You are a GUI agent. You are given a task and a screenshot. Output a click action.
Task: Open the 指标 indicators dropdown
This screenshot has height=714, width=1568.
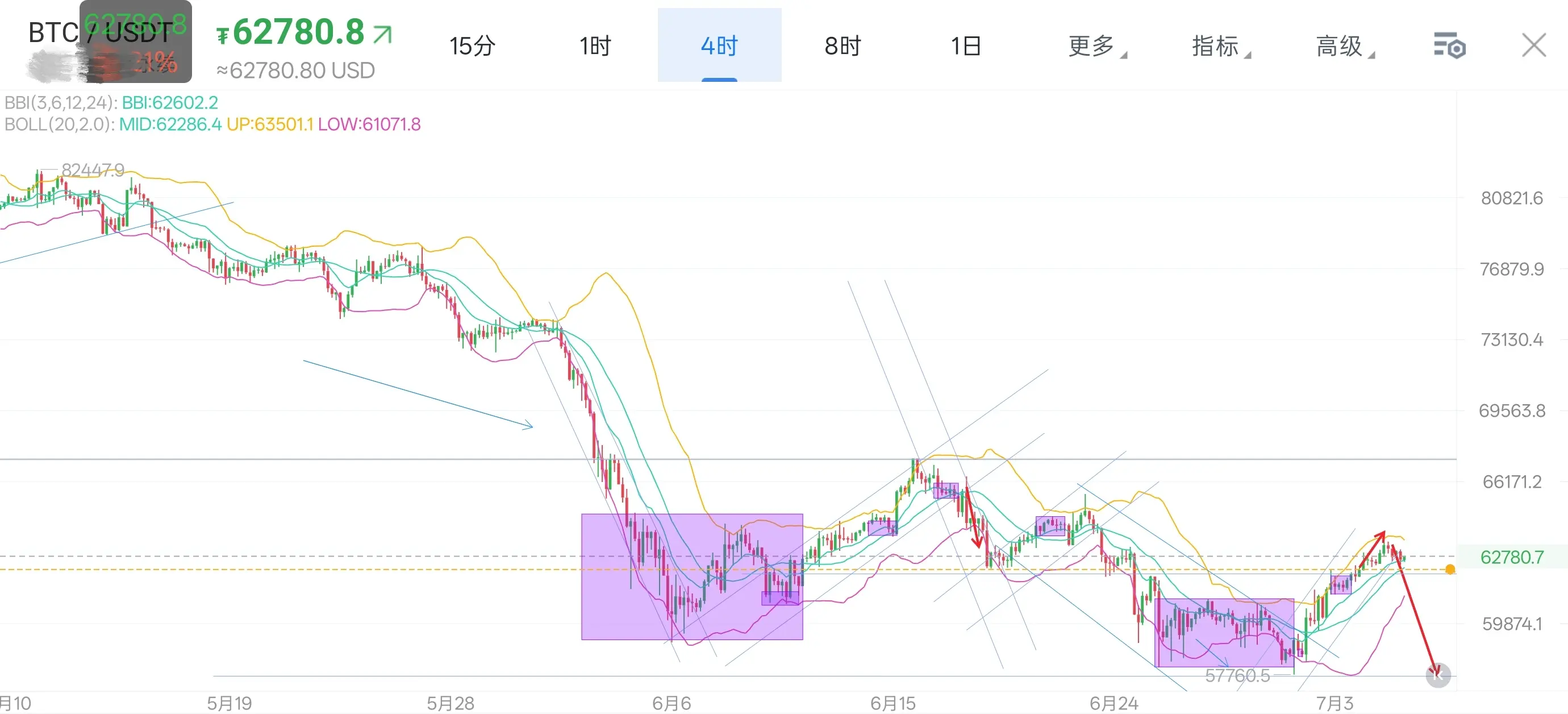[1220, 45]
